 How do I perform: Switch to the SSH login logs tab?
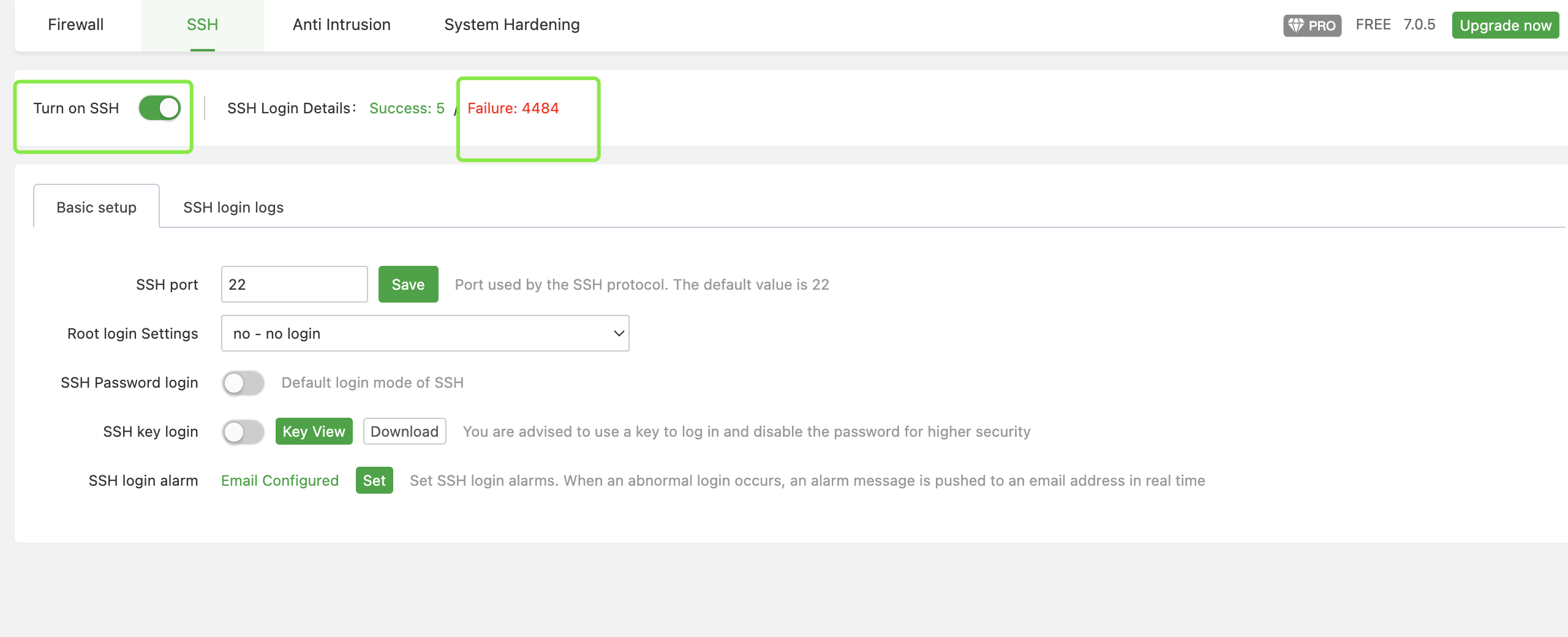click(233, 207)
